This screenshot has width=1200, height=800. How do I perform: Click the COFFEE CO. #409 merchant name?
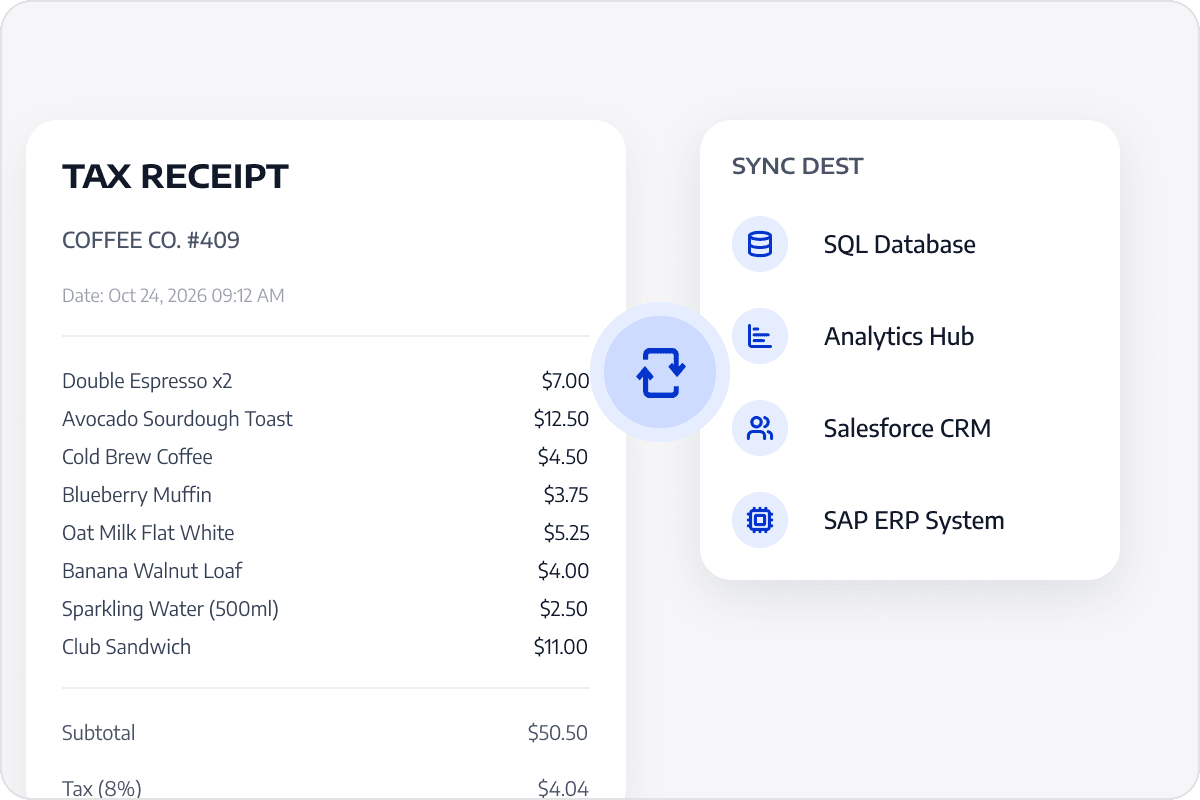(x=151, y=240)
